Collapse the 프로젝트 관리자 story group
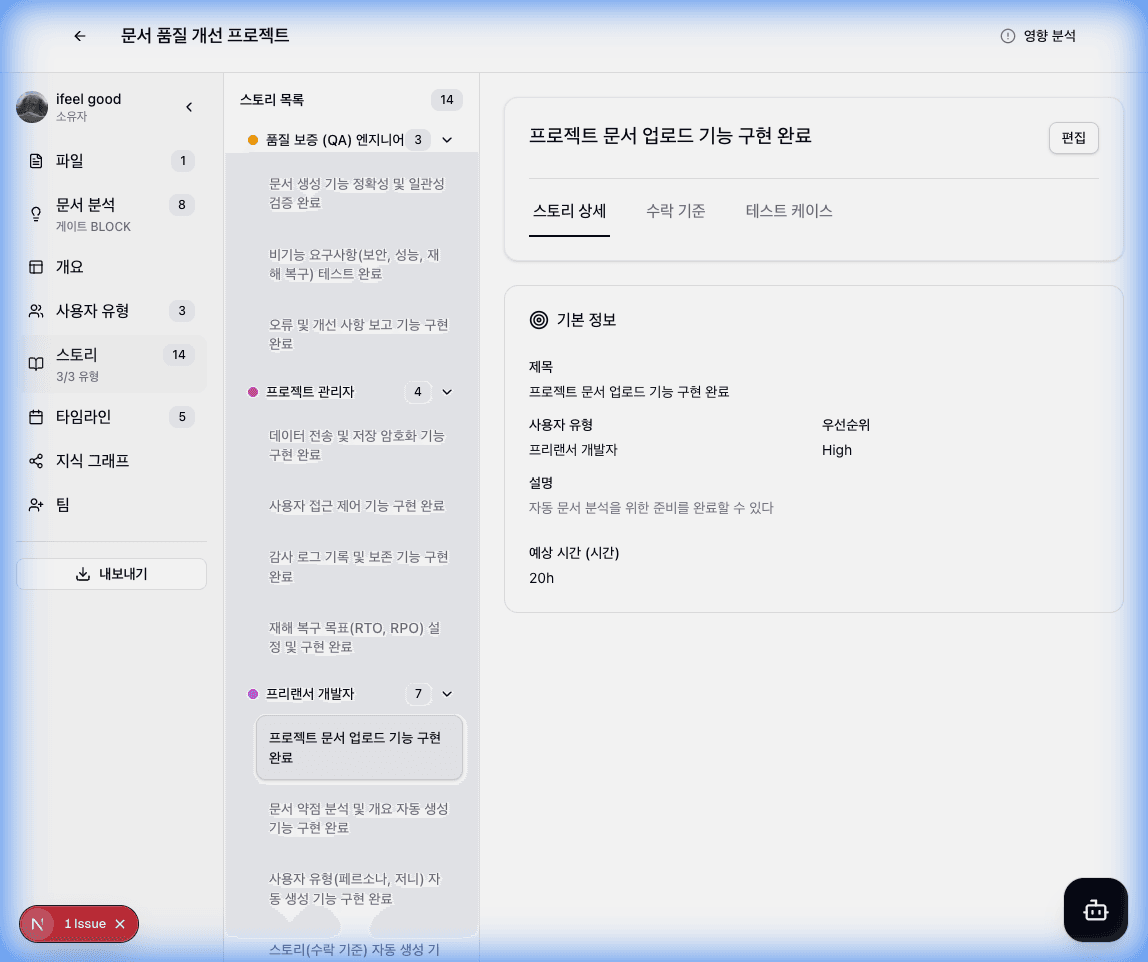Screen dimensions: 1148x962 pos(447,392)
